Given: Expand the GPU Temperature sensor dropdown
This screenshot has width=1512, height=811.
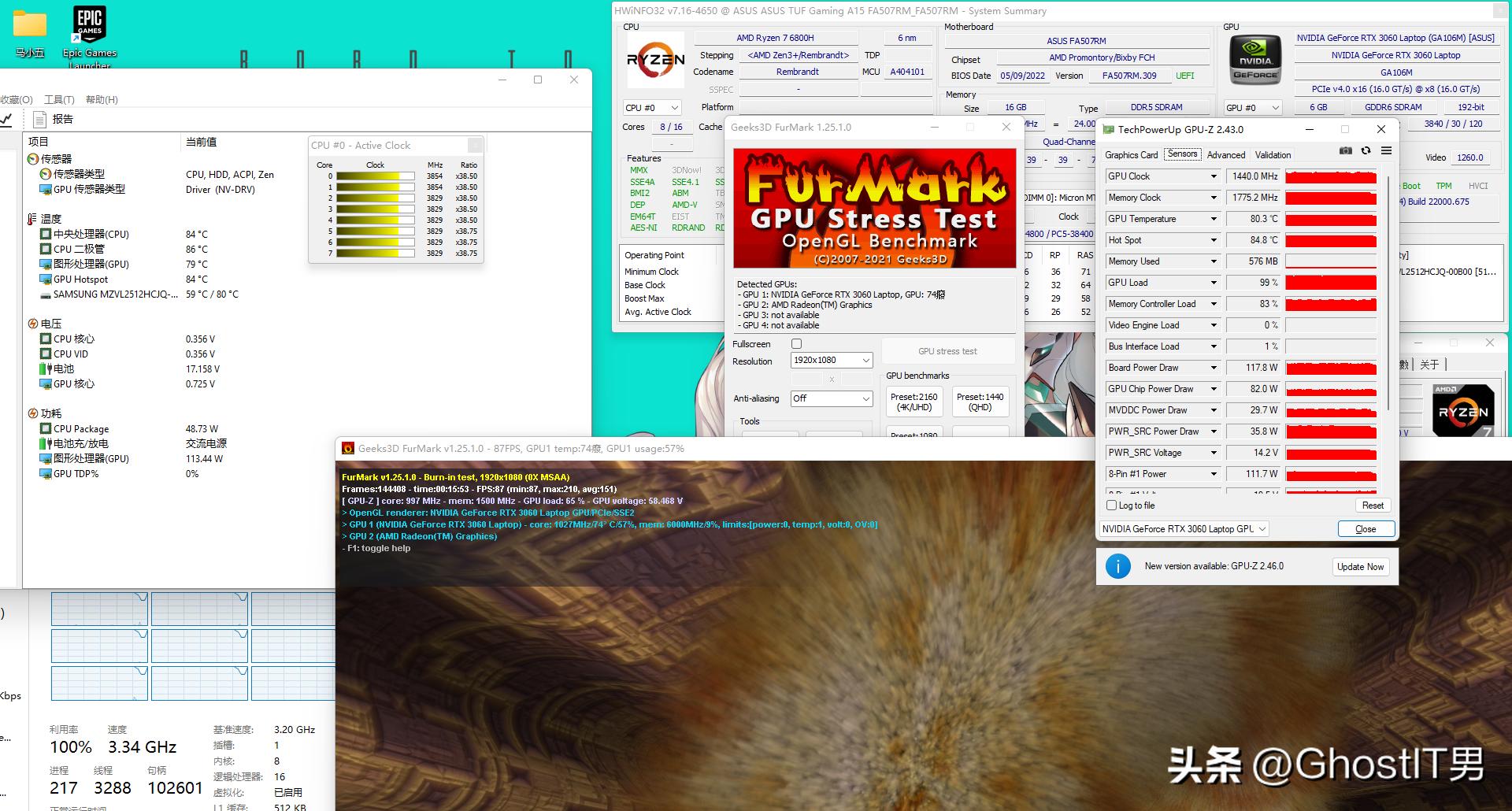Looking at the screenshot, I should (x=1213, y=219).
